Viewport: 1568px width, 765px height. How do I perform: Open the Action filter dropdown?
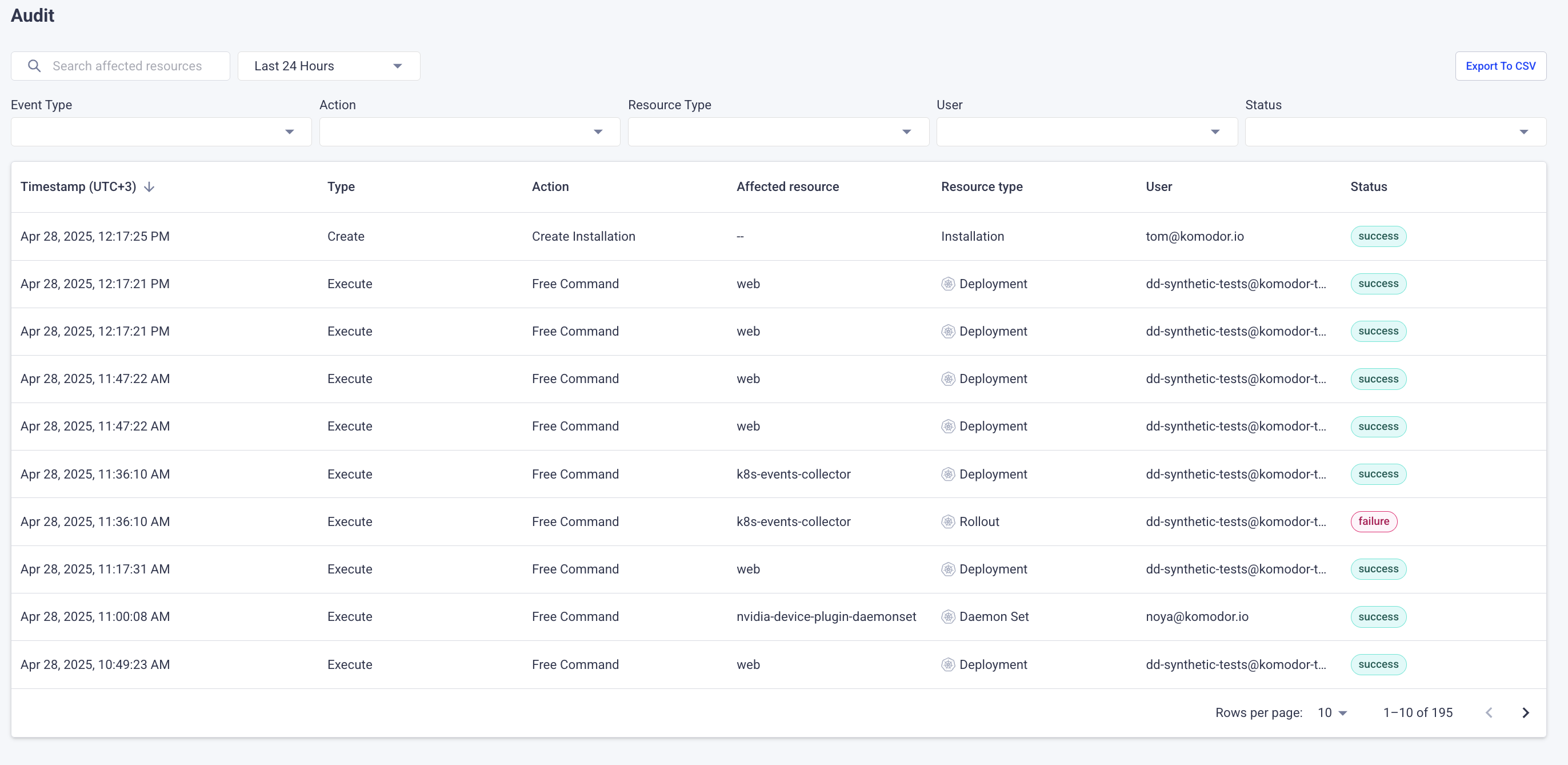(x=469, y=132)
